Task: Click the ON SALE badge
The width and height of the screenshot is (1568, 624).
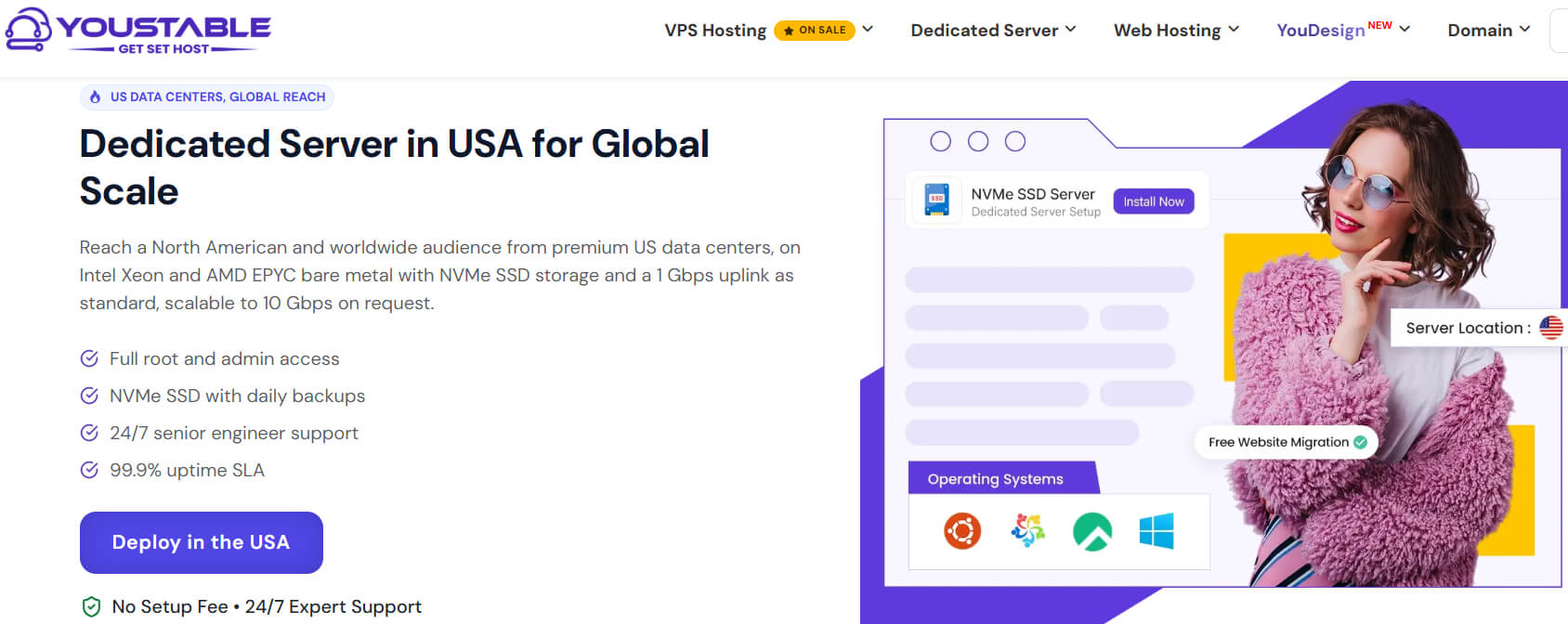Action: tap(815, 31)
